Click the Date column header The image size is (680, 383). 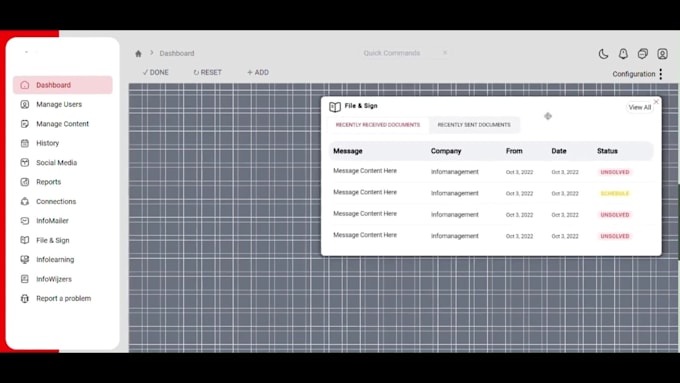click(x=559, y=151)
